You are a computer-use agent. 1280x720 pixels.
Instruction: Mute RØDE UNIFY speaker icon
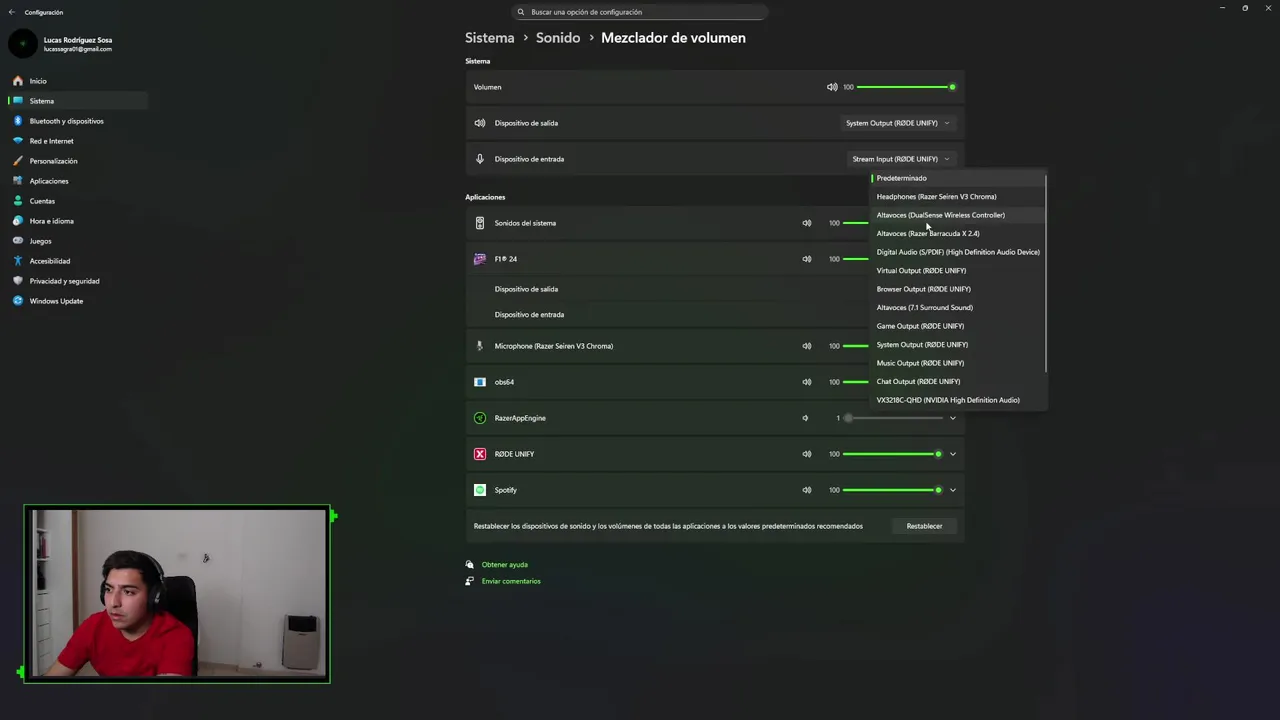click(x=807, y=454)
